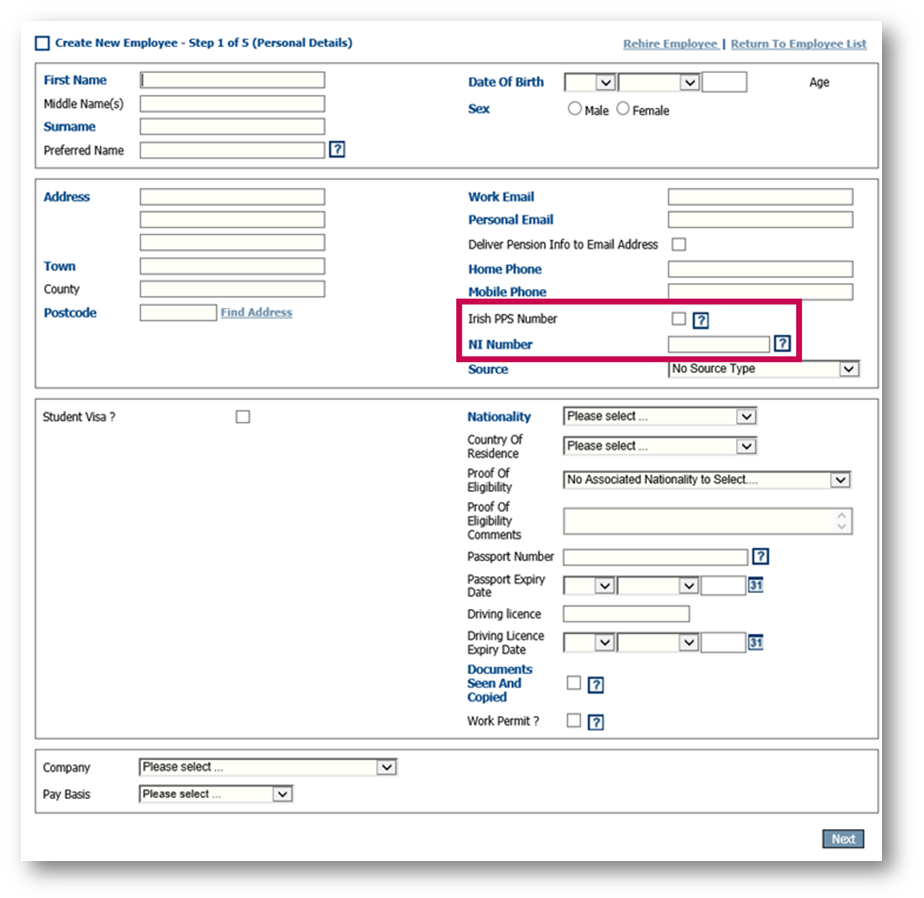Click help icon beside Irish PPS Number
The height and width of the screenshot is (898, 924).
click(701, 320)
